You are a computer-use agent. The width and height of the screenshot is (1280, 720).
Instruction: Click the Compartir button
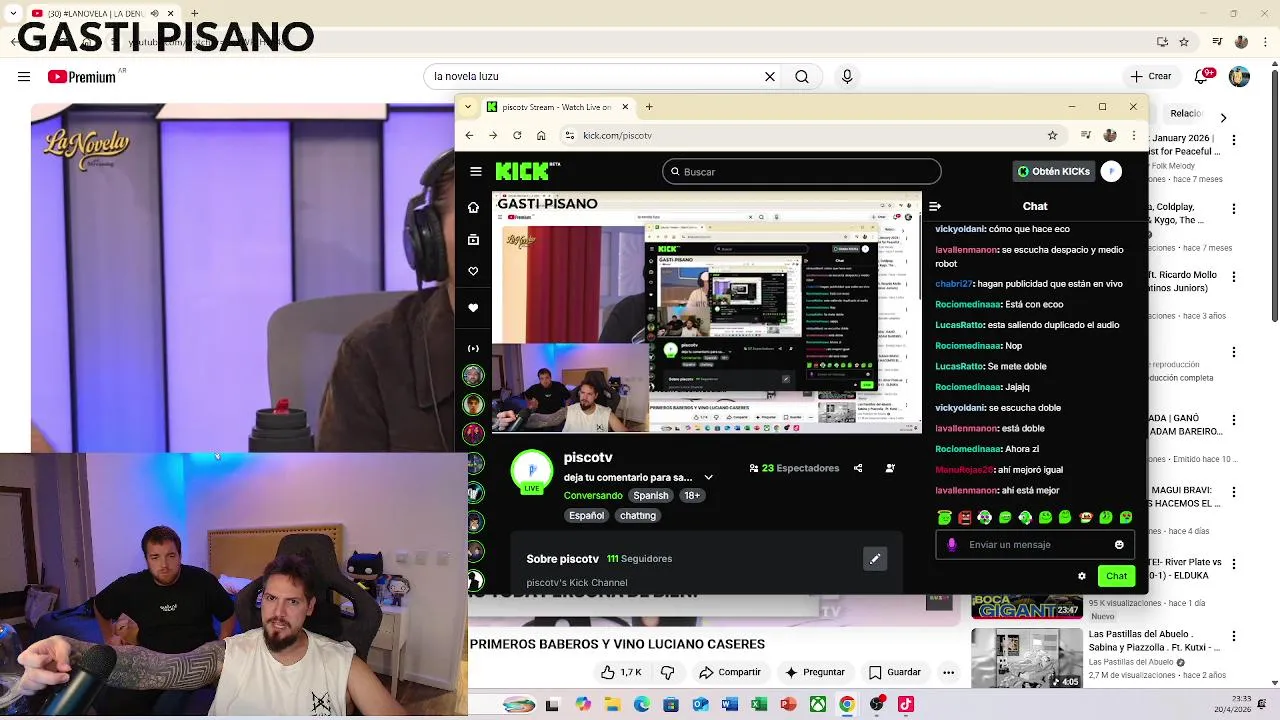730,672
